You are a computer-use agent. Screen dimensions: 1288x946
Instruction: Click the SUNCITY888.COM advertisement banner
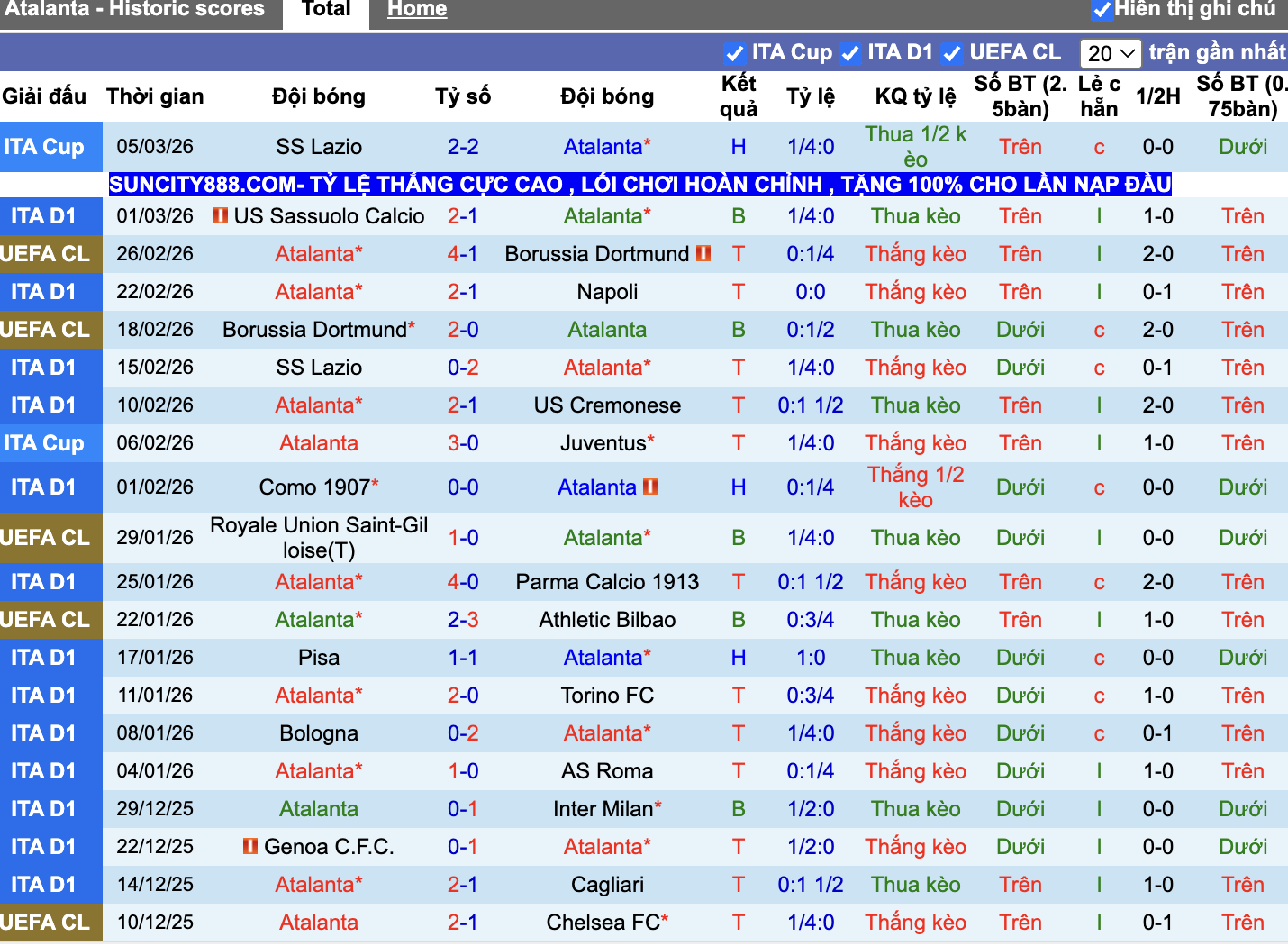(x=639, y=185)
